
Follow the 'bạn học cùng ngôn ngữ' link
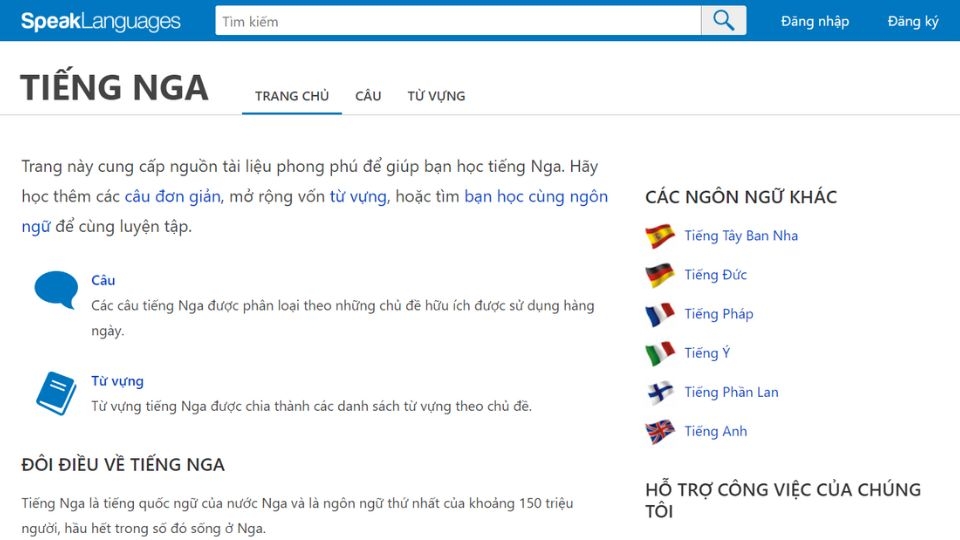[x=315, y=211]
